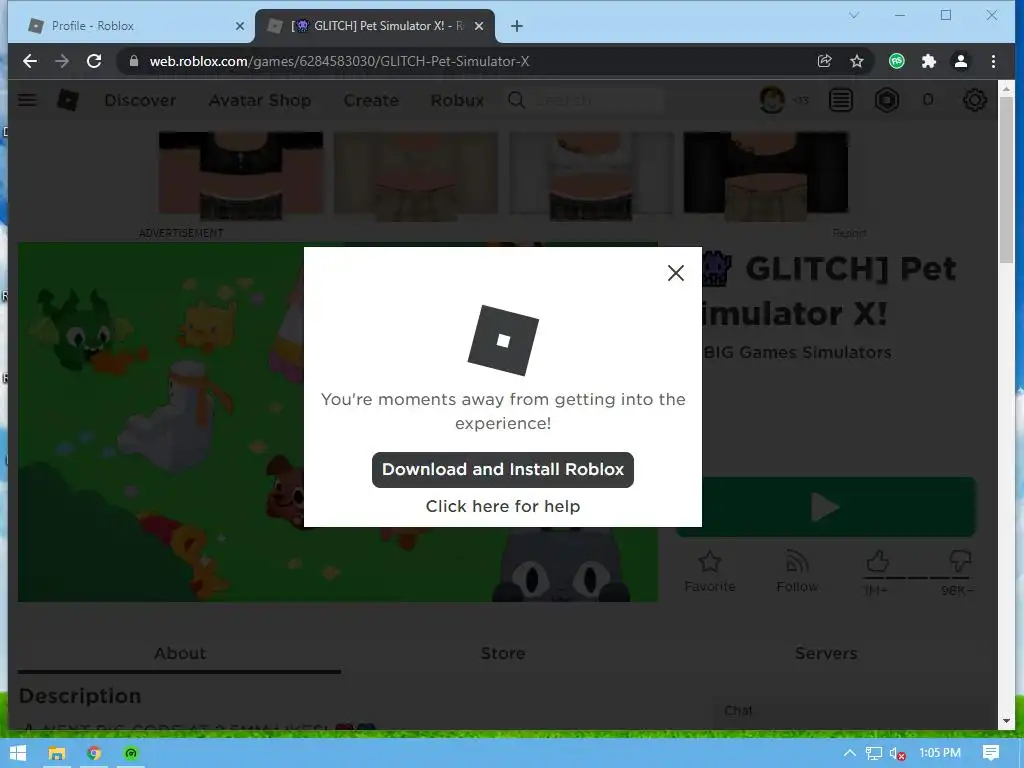Select the GLITCH Pet Simulator X browser tab
The width and height of the screenshot is (1024, 768).
pos(376,26)
